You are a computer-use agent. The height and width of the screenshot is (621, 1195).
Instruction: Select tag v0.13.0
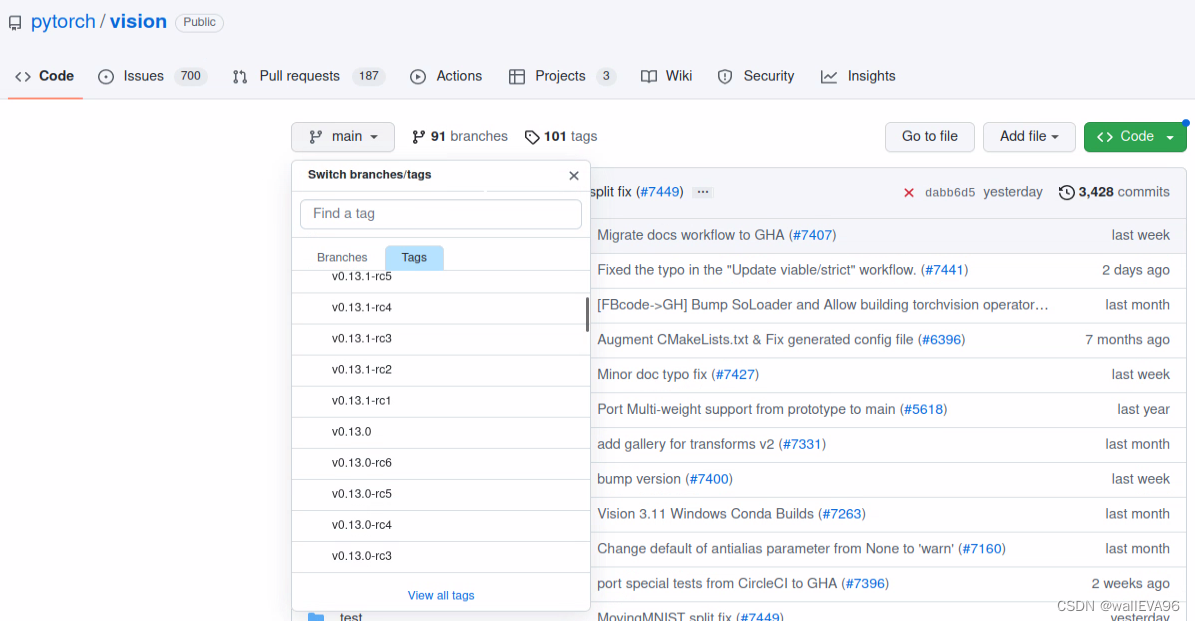[x=439, y=432]
